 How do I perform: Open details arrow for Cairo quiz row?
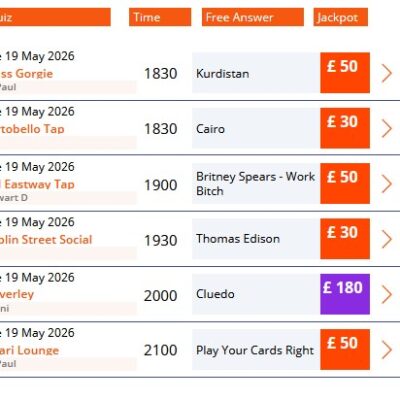point(387,128)
